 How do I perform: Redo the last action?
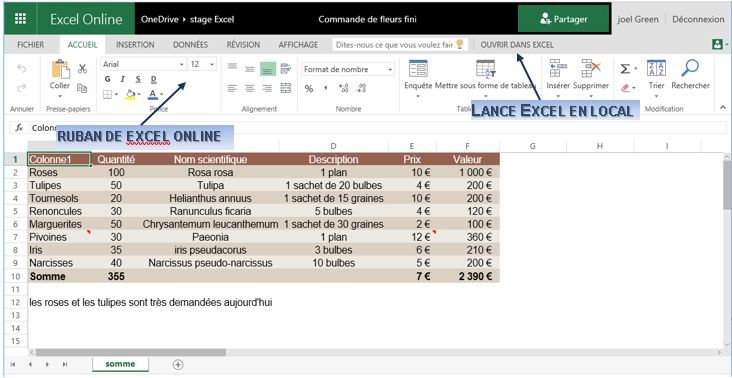click(21, 88)
